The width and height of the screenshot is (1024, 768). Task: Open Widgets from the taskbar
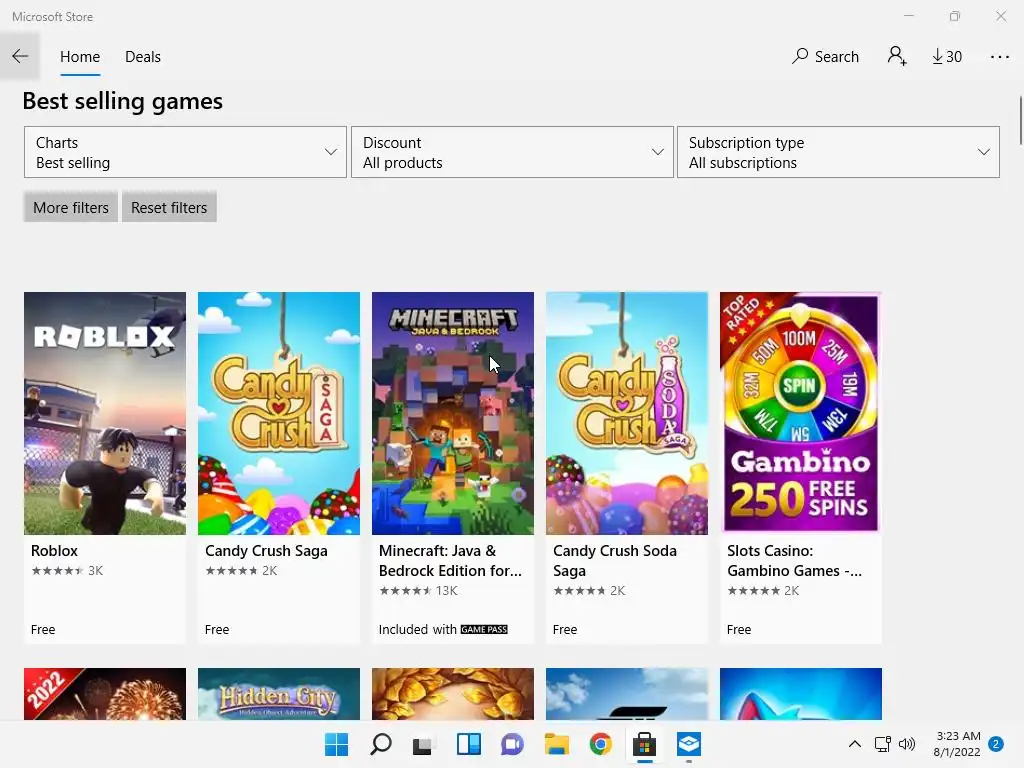pos(469,744)
